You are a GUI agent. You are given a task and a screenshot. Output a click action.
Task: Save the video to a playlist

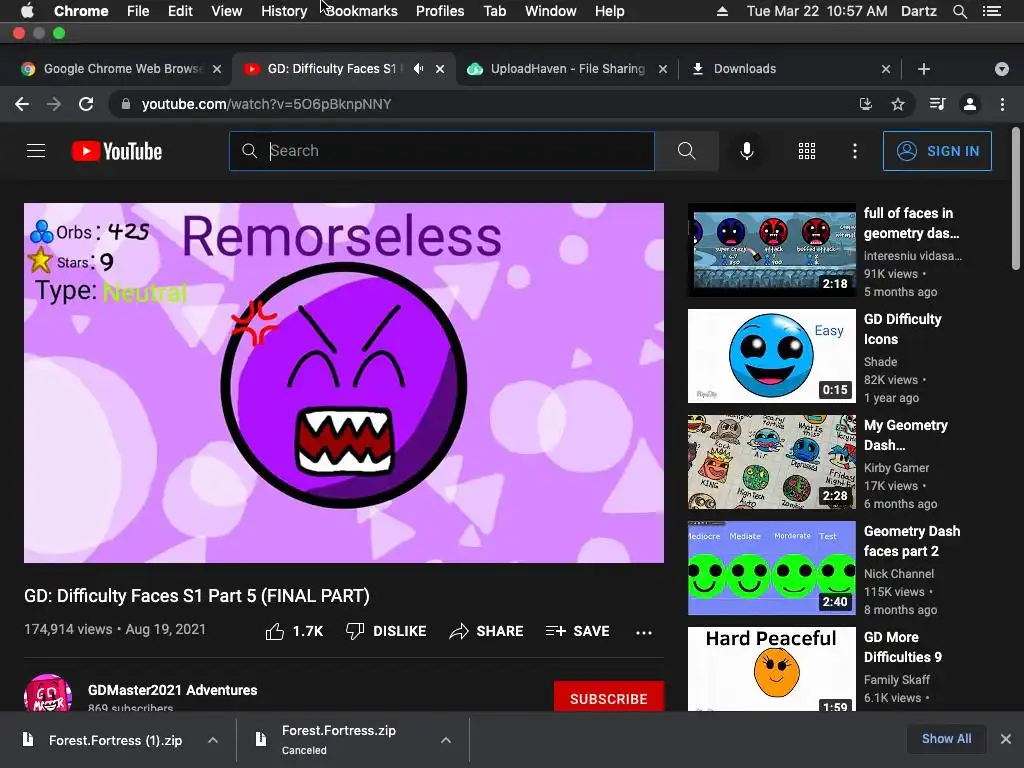pos(577,631)
